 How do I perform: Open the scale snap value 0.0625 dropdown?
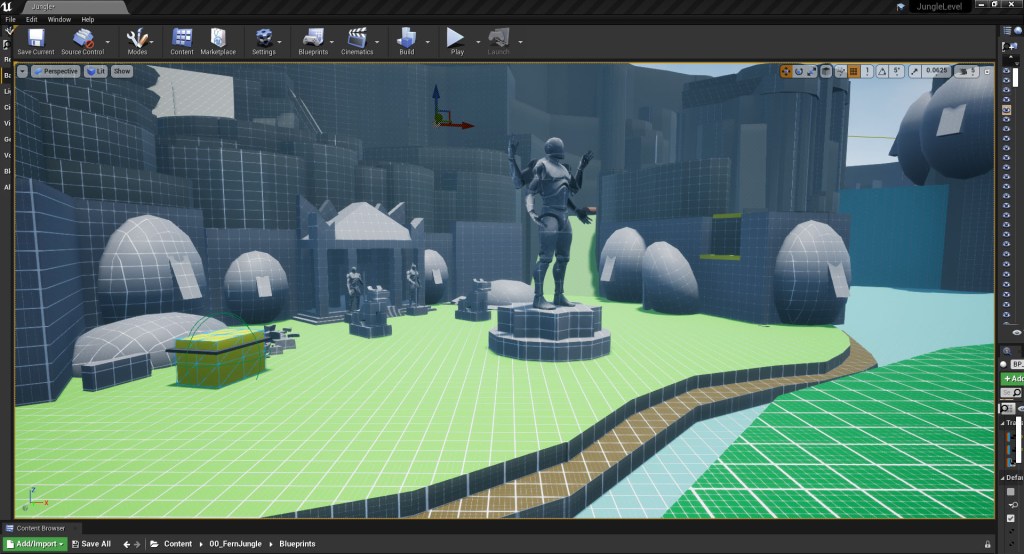tap(937, 71)
